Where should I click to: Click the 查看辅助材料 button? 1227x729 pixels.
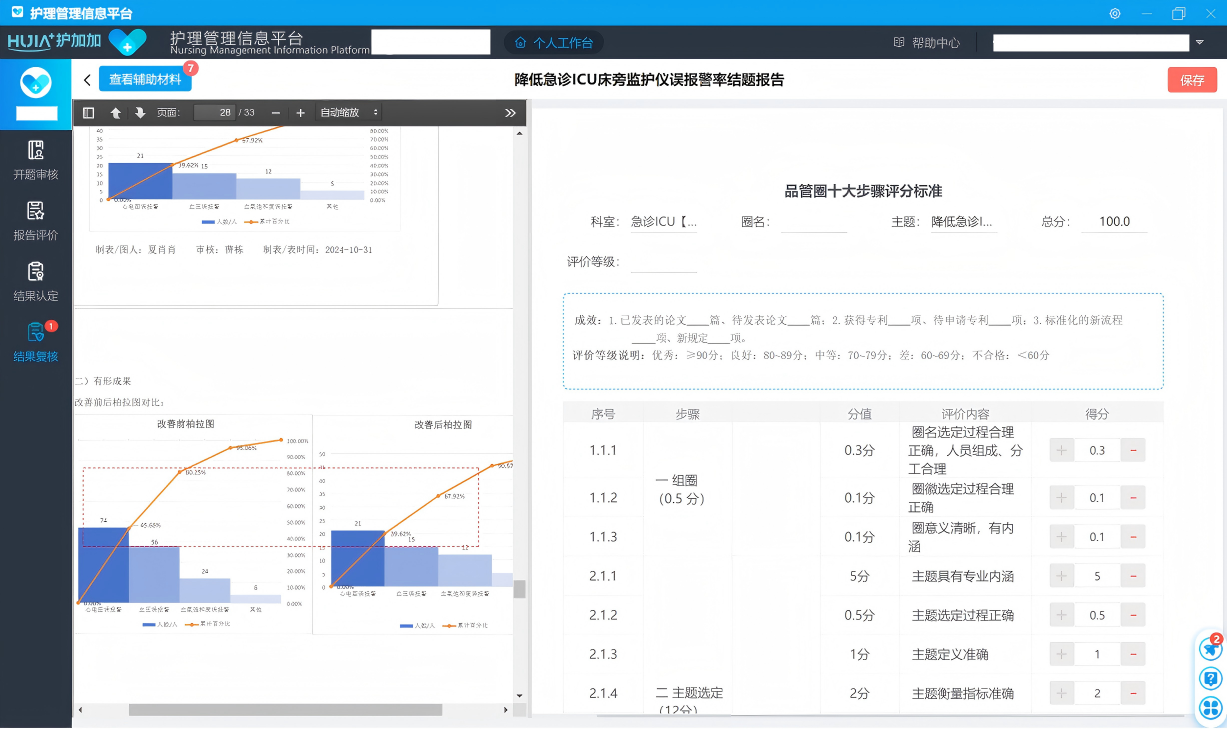click(145, 80)
